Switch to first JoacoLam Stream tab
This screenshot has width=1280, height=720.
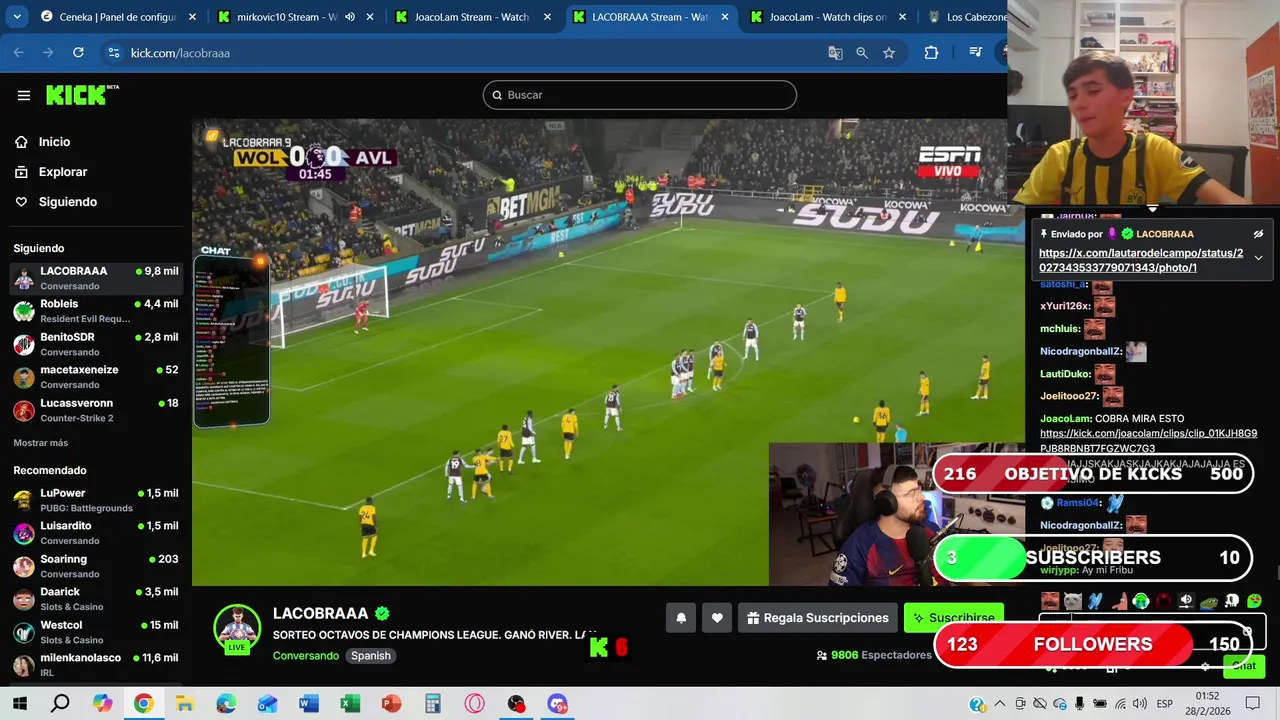tap(472, 17)
